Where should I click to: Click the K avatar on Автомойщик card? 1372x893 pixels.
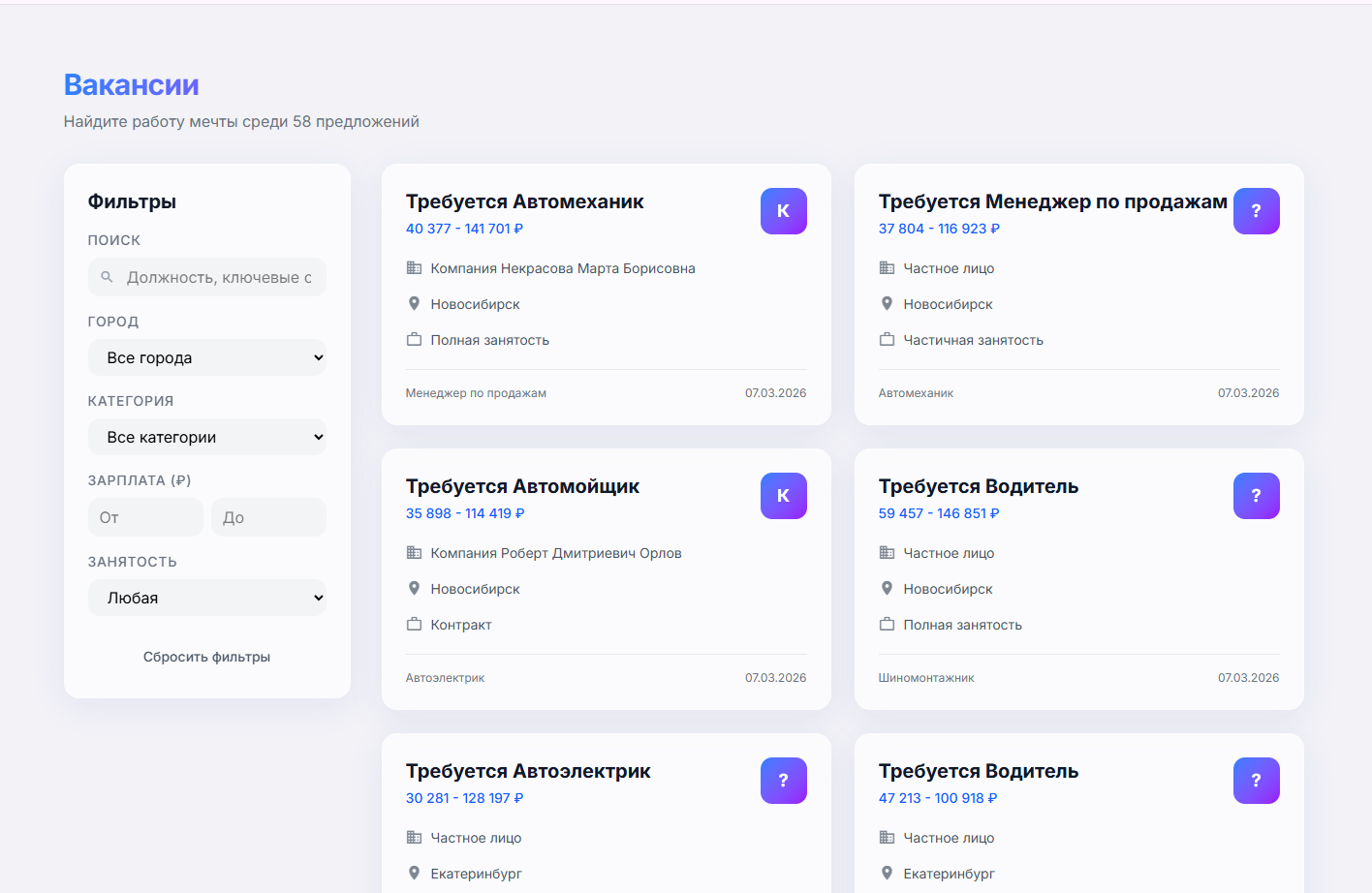[x=783, y=496]
